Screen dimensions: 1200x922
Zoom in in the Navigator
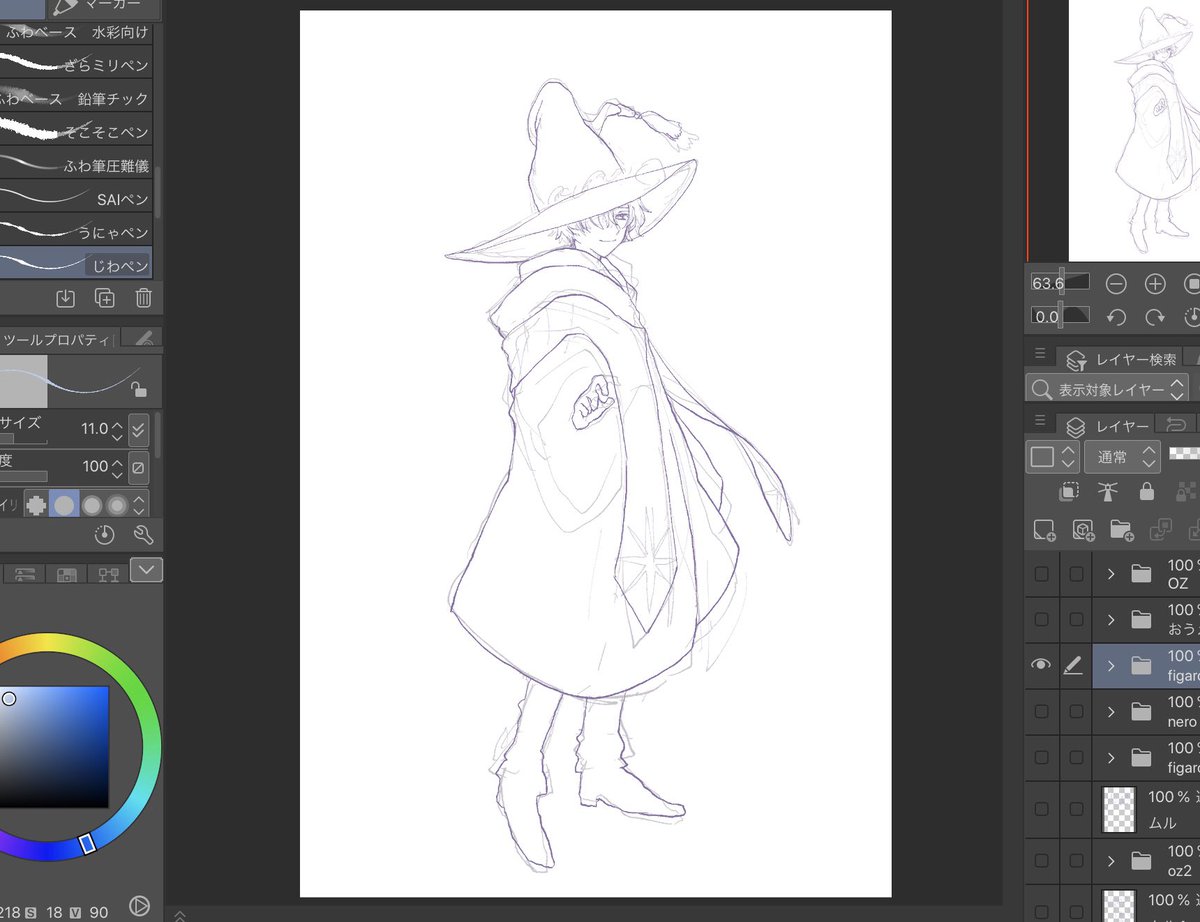click(1155, 284)
